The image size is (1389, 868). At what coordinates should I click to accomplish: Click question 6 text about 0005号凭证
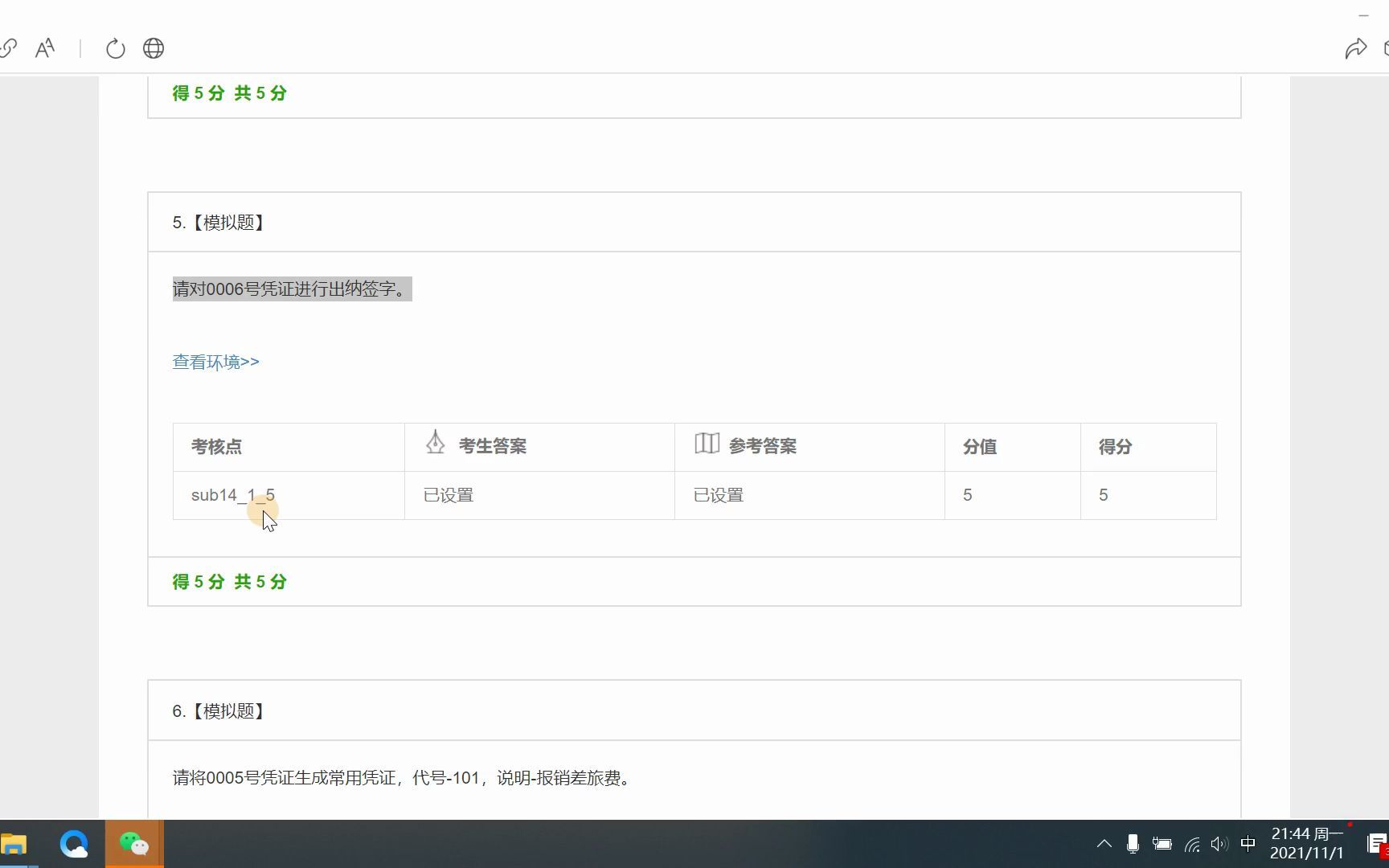[x=402, y=778]
